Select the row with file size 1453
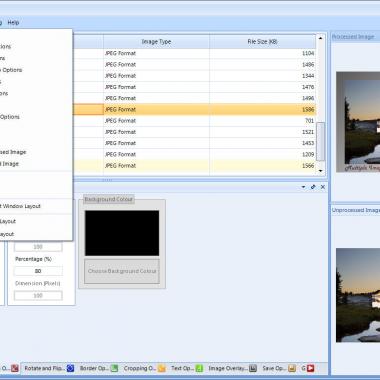 tap(194, 143)
